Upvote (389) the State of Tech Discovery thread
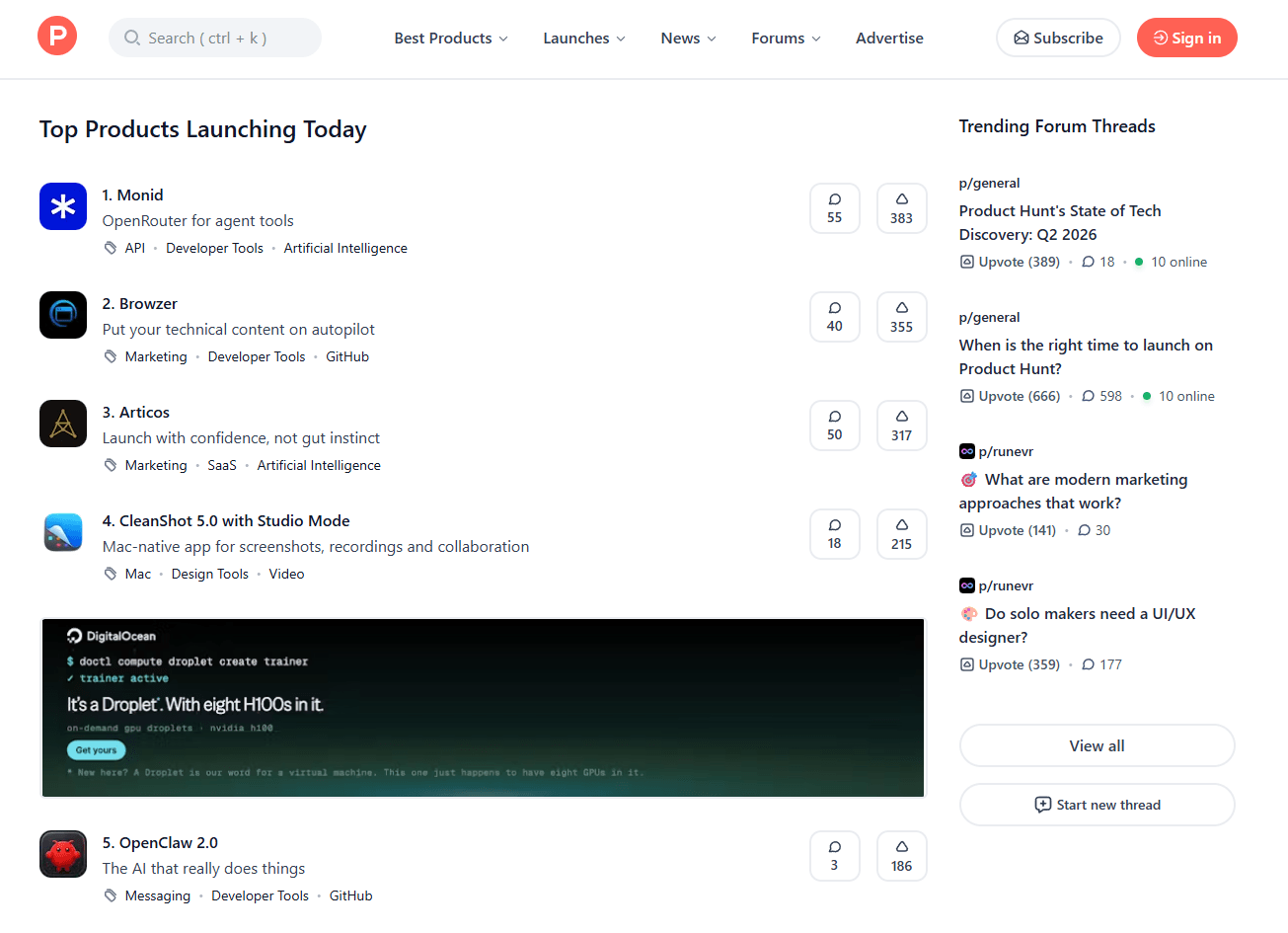 1010,262
